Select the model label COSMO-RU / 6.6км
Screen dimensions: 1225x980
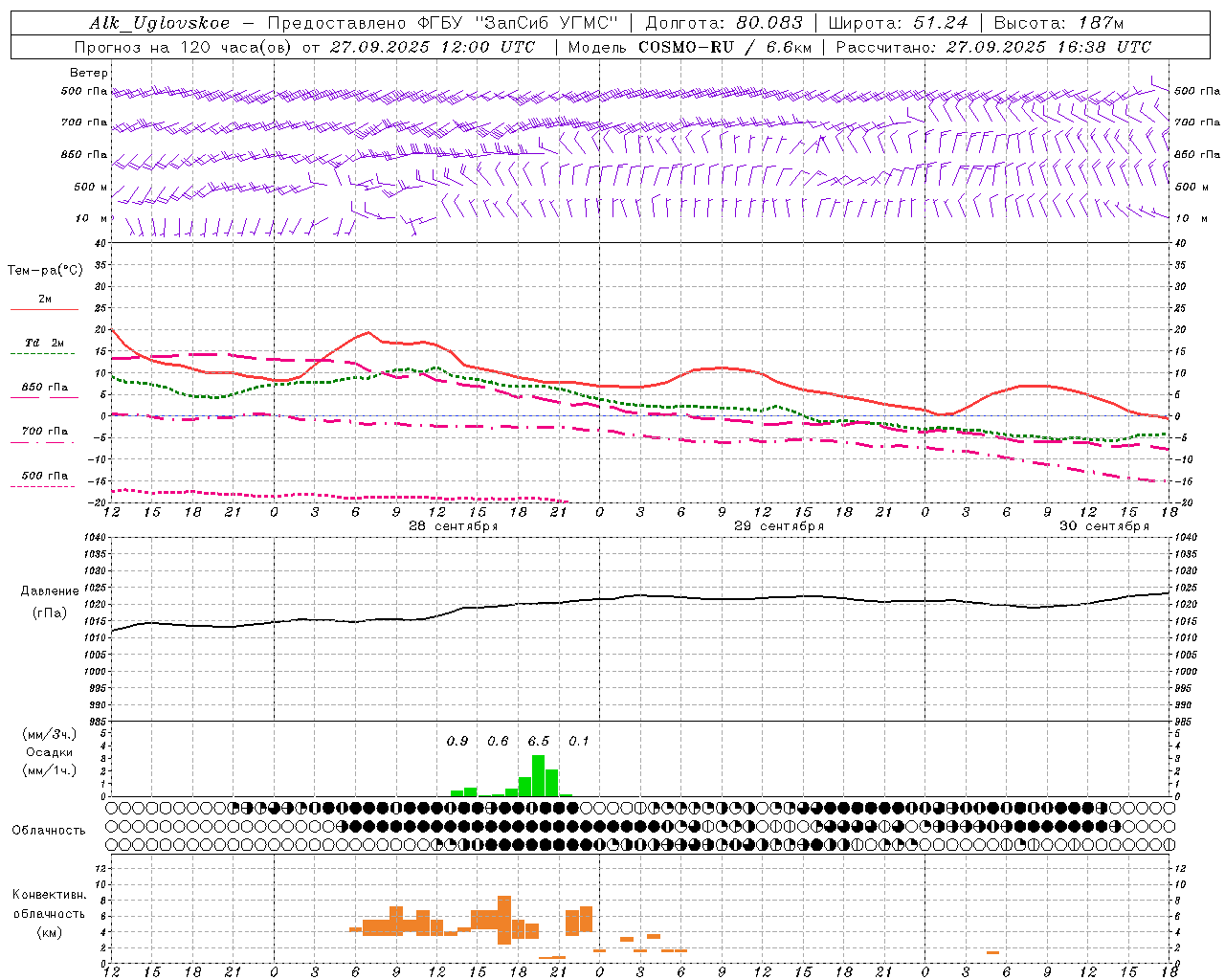[724, 47]
